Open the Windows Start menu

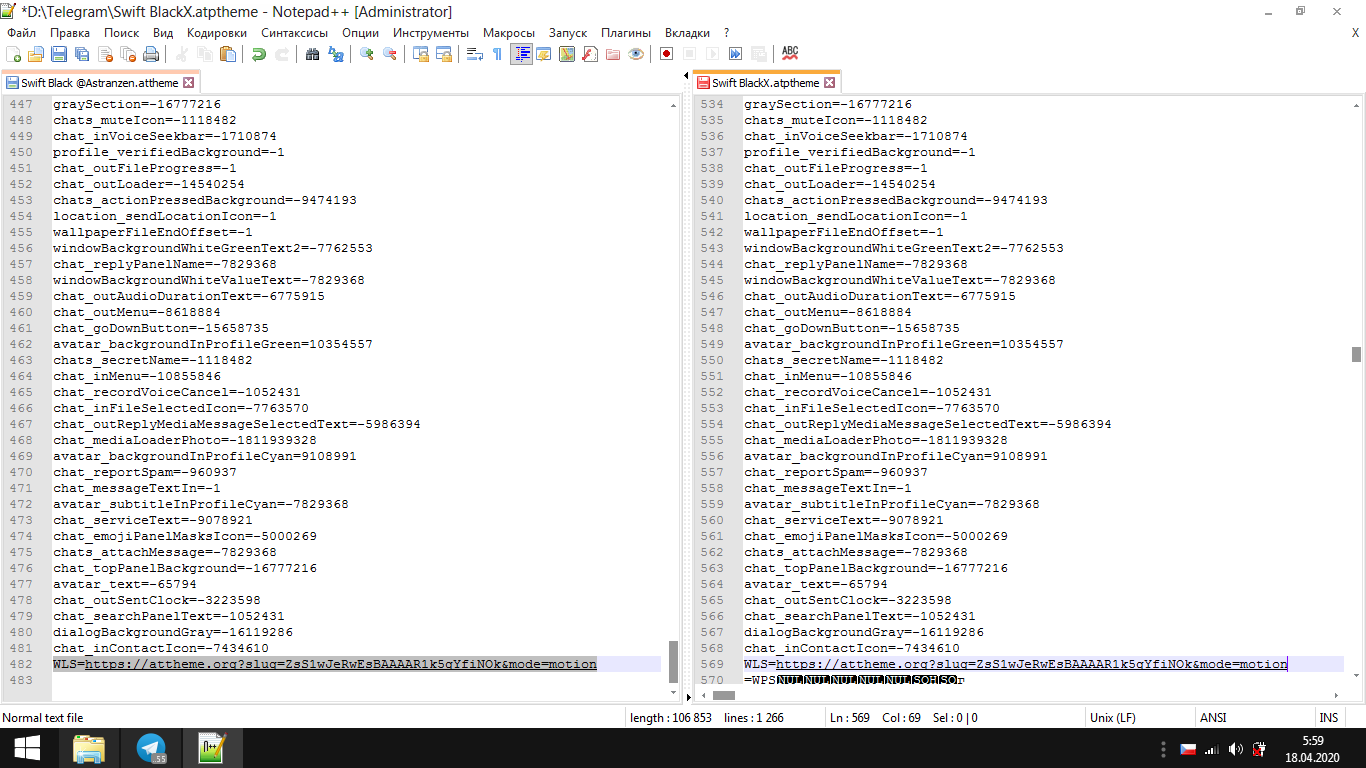pyautogui.click(x=26, y=748)
